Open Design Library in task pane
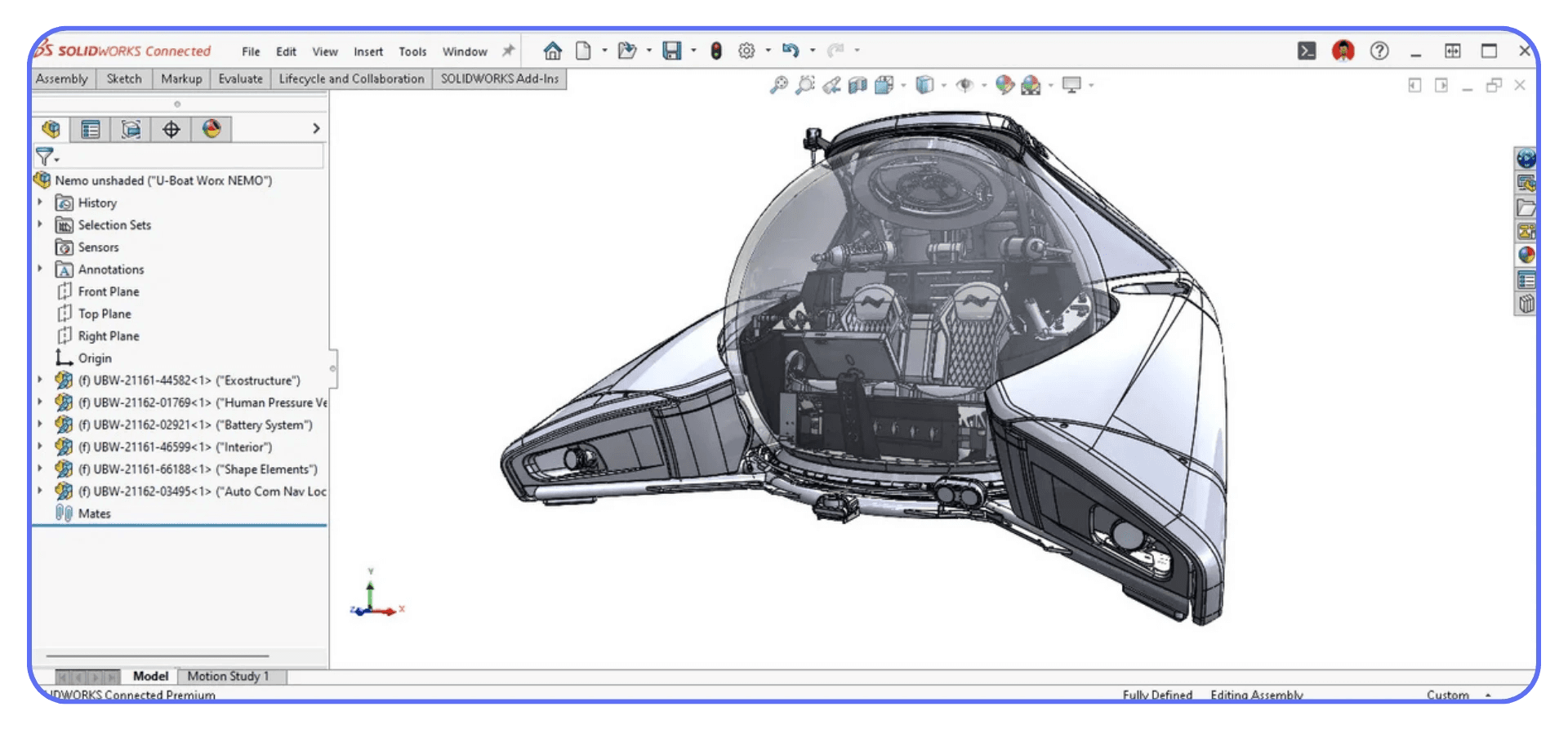Viewport: 1568px width, 729px height. coord(1526,183)
